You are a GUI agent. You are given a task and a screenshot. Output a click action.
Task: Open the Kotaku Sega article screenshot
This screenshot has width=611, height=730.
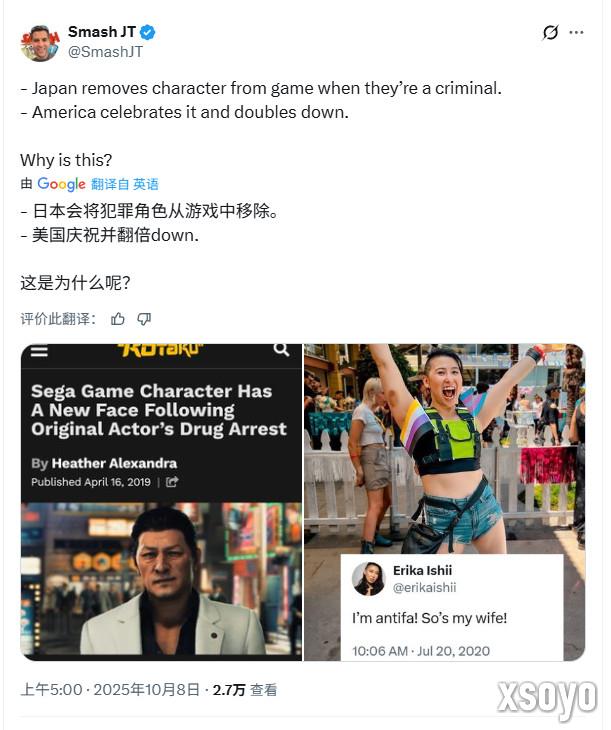pyautogui.click(x=161, y=502)
